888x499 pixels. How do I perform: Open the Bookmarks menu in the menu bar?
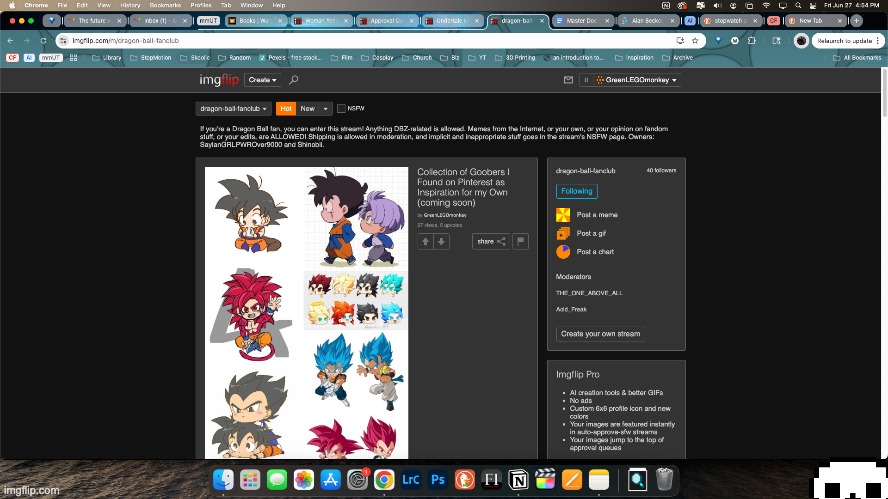coord(165,5)
